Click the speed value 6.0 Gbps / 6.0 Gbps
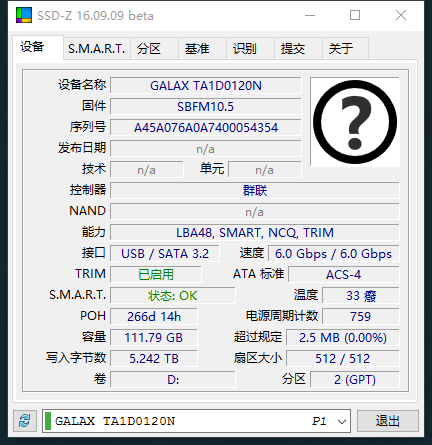432x445 pixels. click(333, 254)
